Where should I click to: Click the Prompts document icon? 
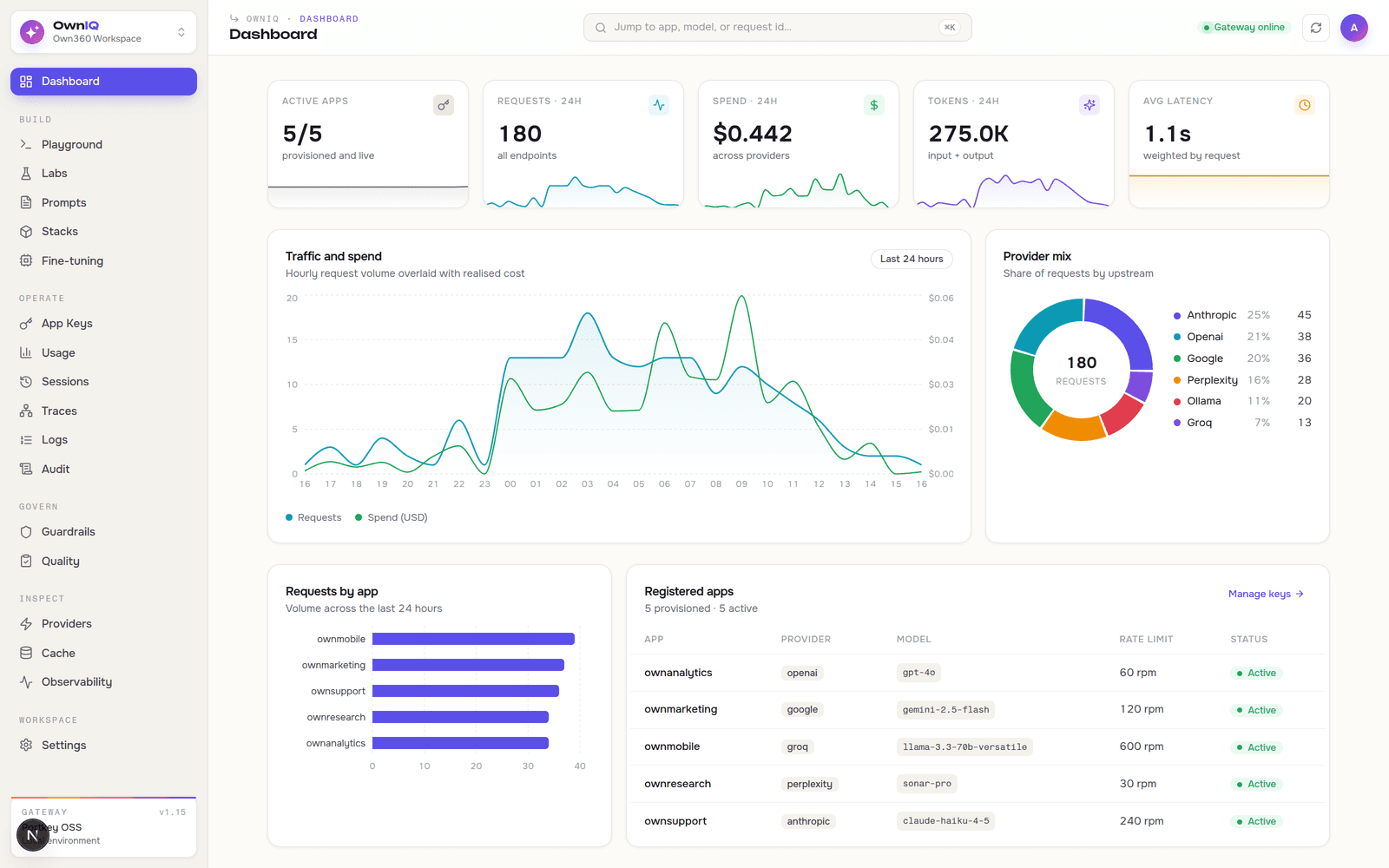26,203
